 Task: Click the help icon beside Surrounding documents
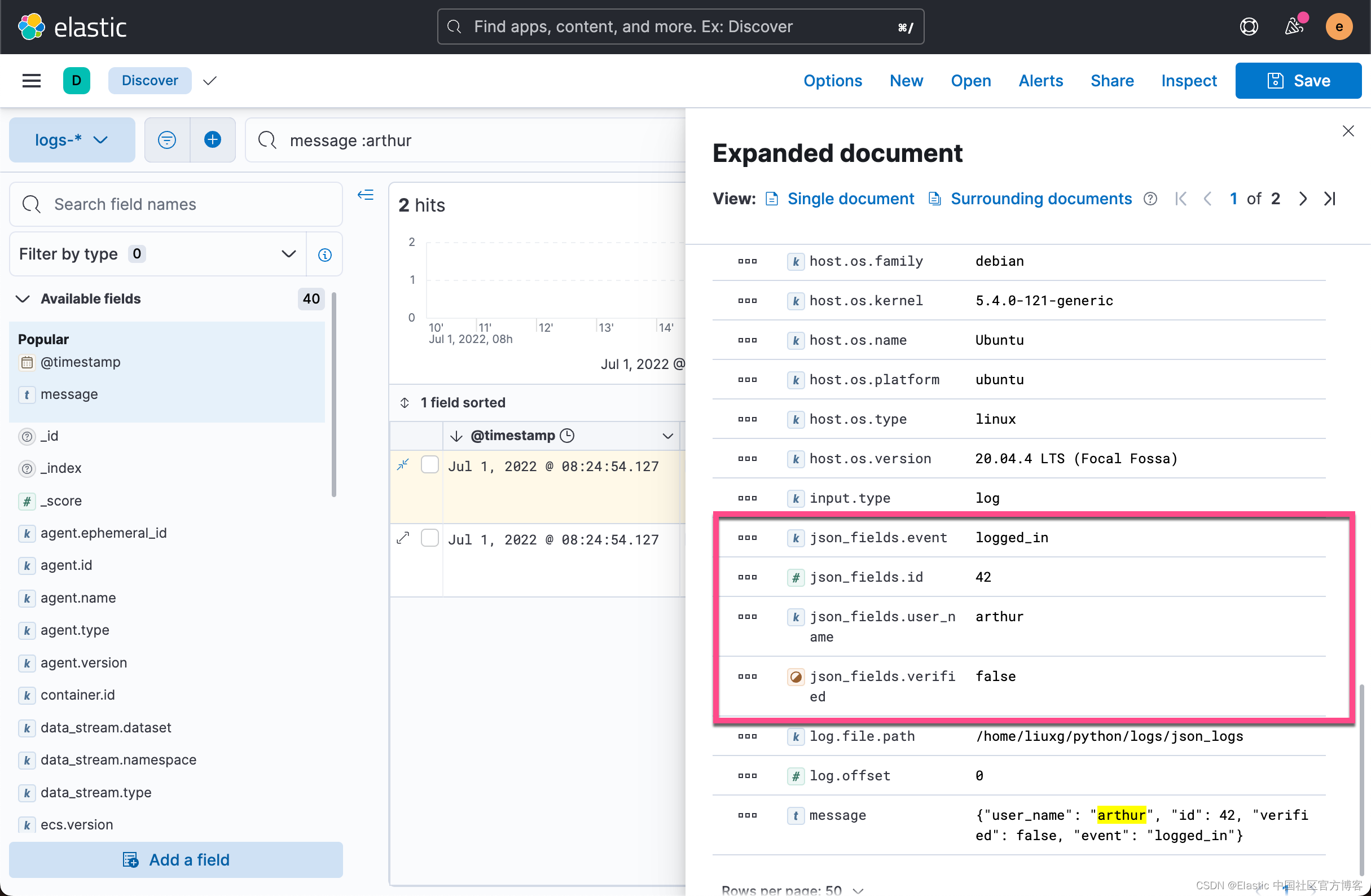(1150, 199)
